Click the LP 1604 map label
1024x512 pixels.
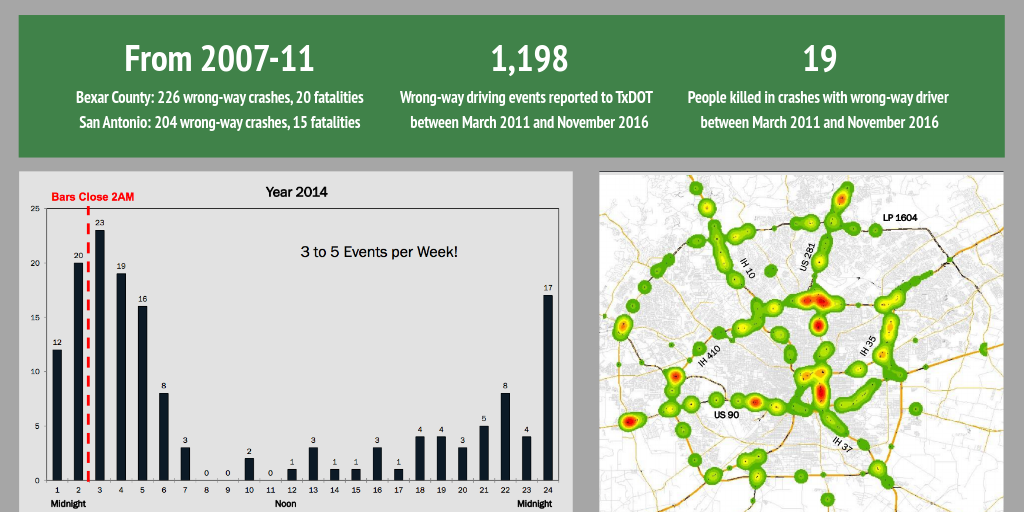(x=900, y=218)
